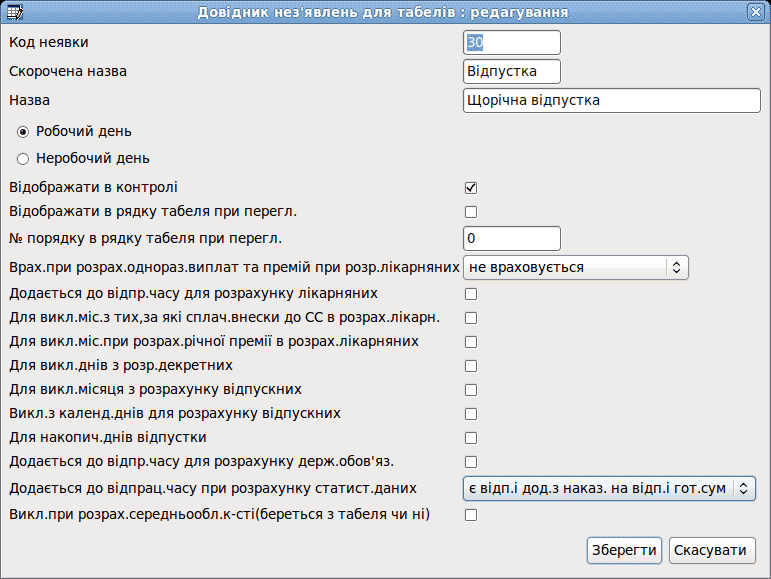Select the "Робочий день" radio button
Screen dimensions: 771x579
click(x=23, y=132)
